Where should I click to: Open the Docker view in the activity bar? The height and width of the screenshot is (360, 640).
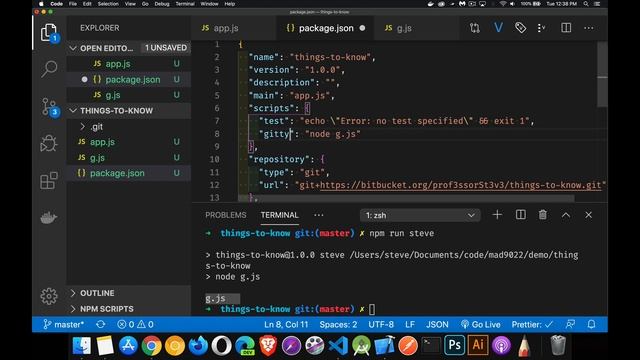pyautogui.click(x=49, y=217)
